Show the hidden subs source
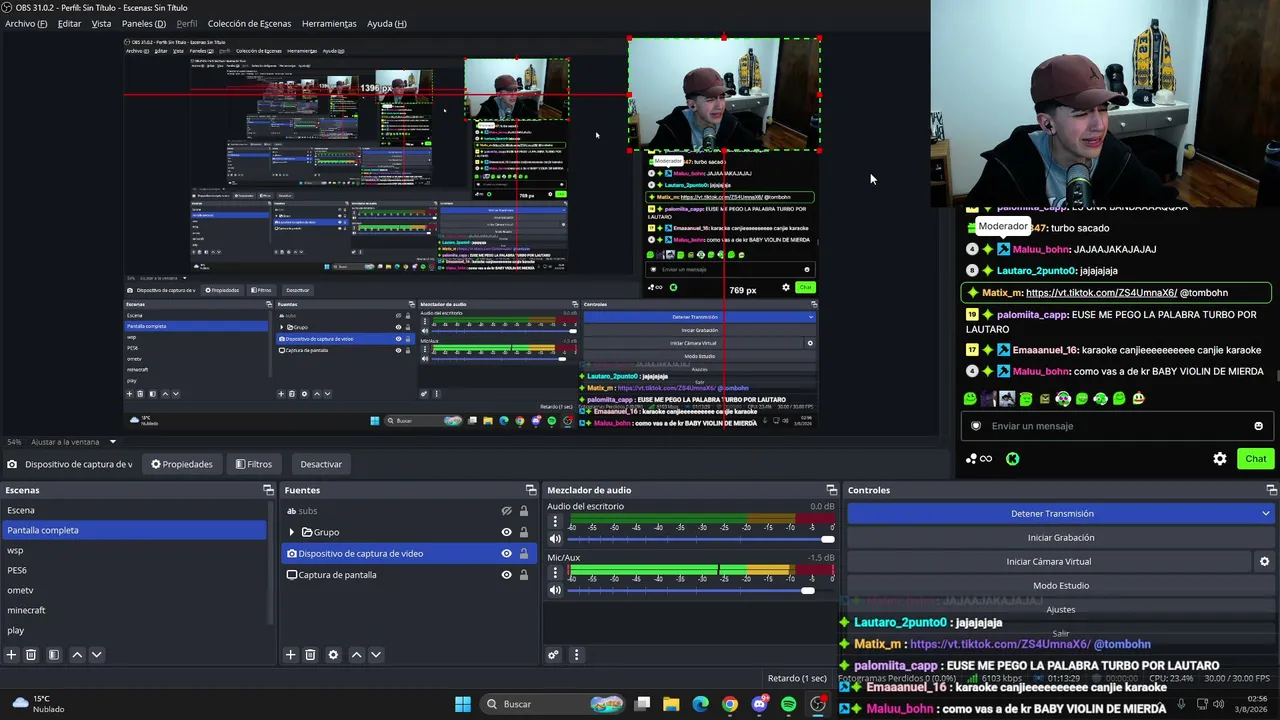The width and height of the screenshot is (1280, 720). tap(507, 511)
